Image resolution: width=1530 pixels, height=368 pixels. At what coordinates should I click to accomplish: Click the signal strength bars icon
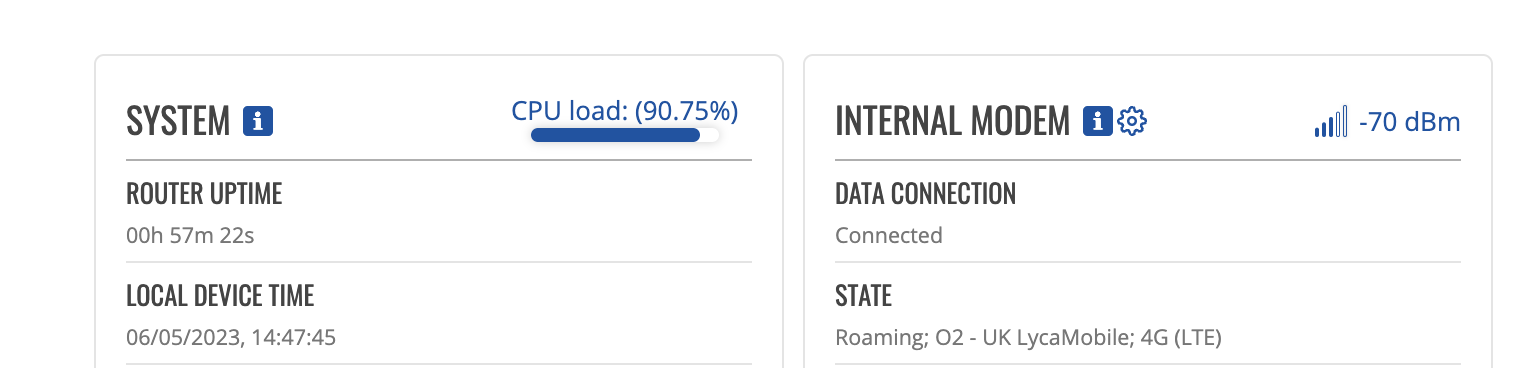pyautogui.click(x=1331, y=122)
